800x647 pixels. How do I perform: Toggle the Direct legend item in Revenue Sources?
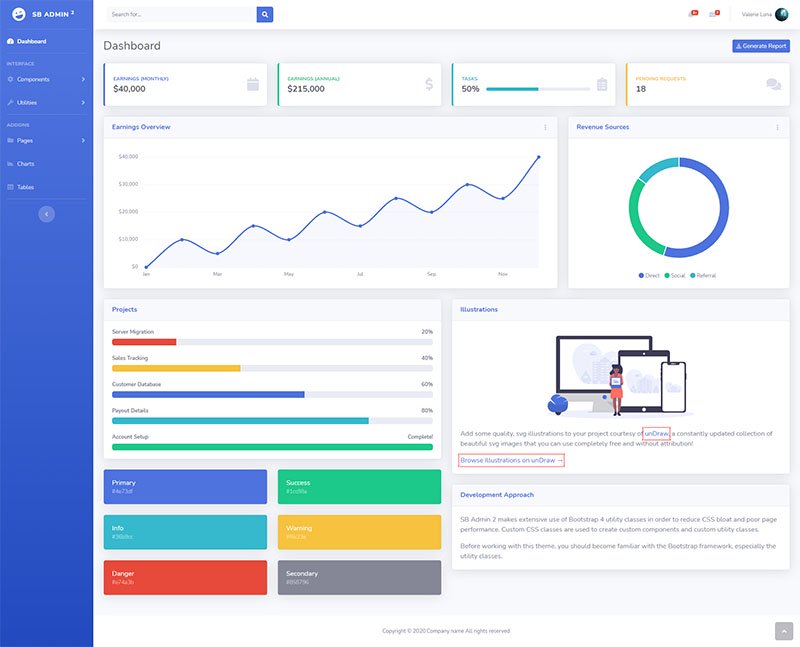pos(649,275)
